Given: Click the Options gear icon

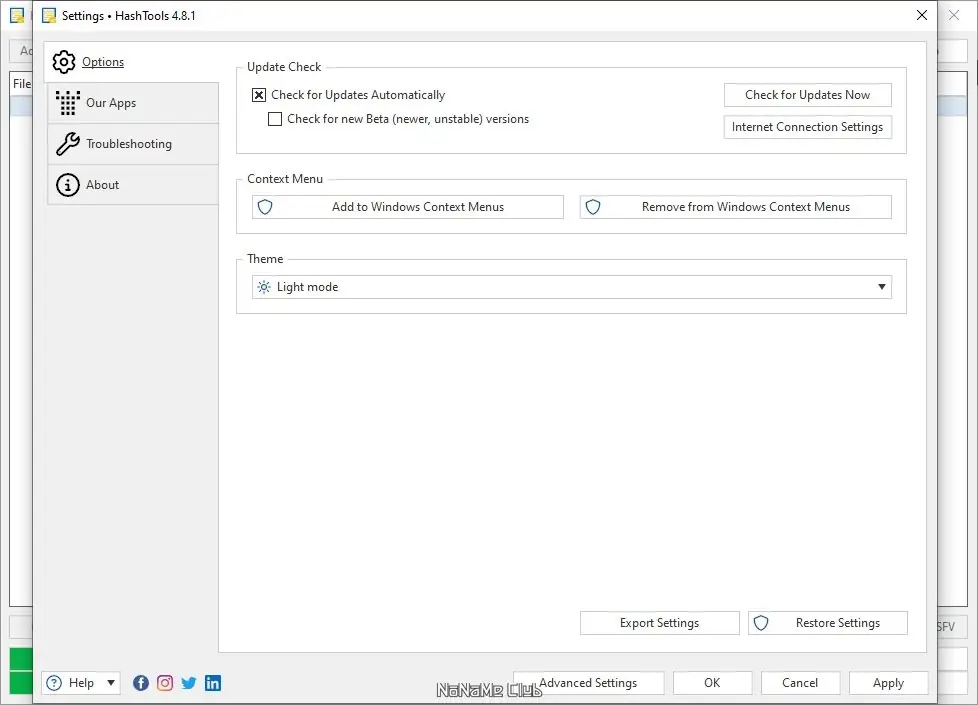Looking at the screenshot, I should pyautogui.click(x=64, y=62).
